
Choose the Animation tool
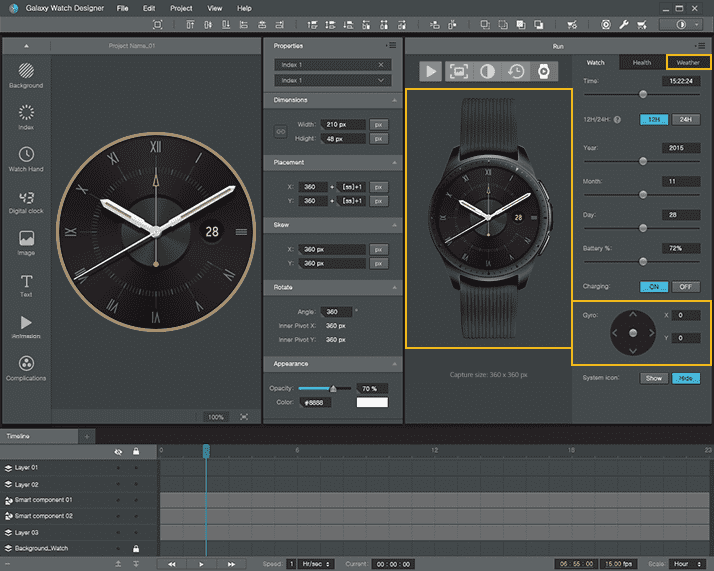click(x=26, y=324)
